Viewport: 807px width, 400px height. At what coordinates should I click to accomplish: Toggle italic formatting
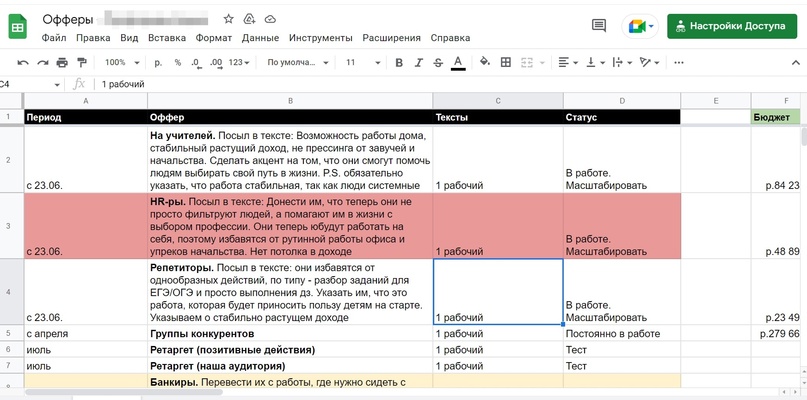419,62
